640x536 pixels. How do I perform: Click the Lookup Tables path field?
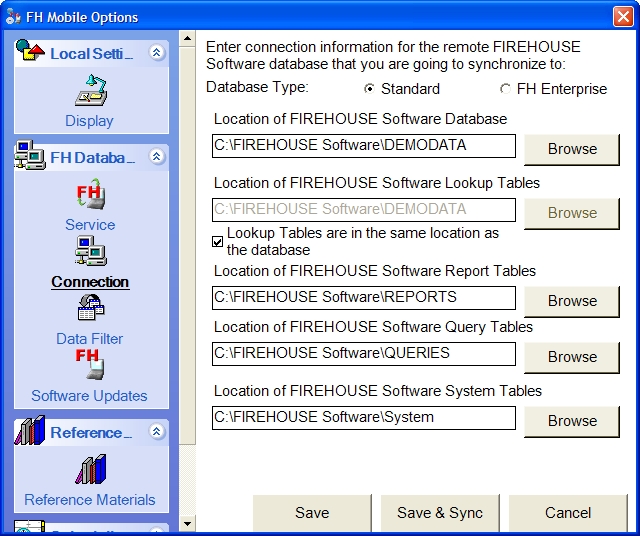[364, 210]
